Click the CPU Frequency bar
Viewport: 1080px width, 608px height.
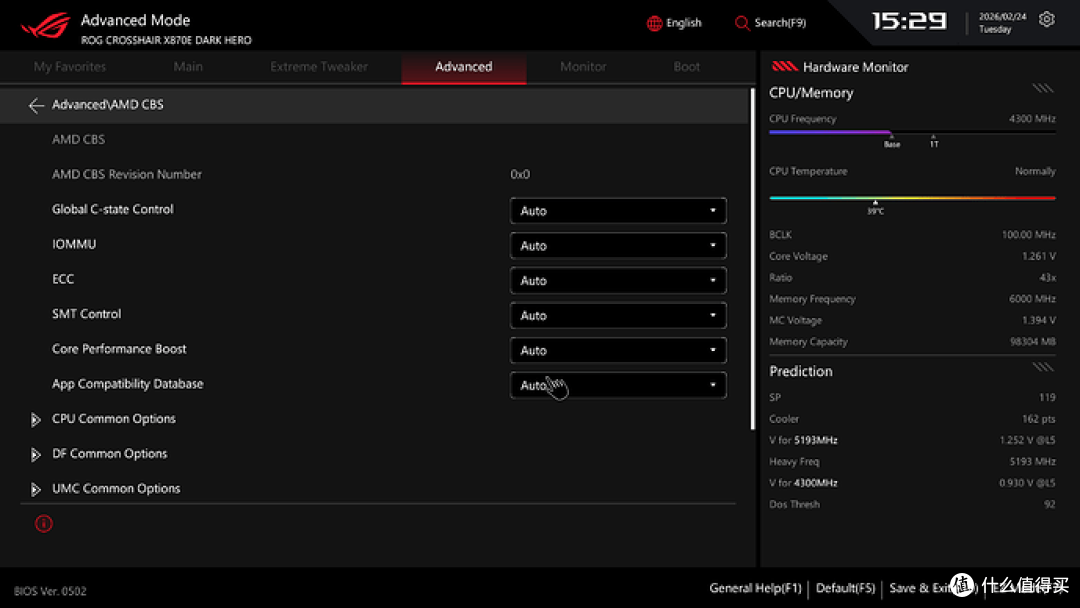click(x=912, y=132)
